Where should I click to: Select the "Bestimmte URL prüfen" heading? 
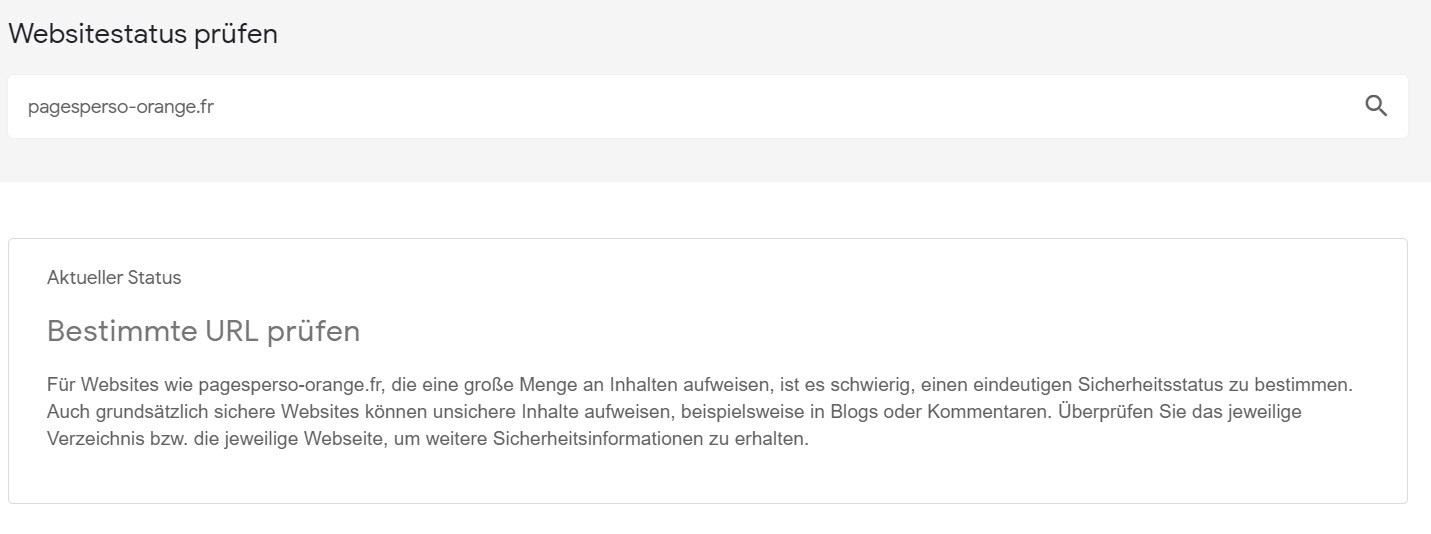tap(203, 331)
